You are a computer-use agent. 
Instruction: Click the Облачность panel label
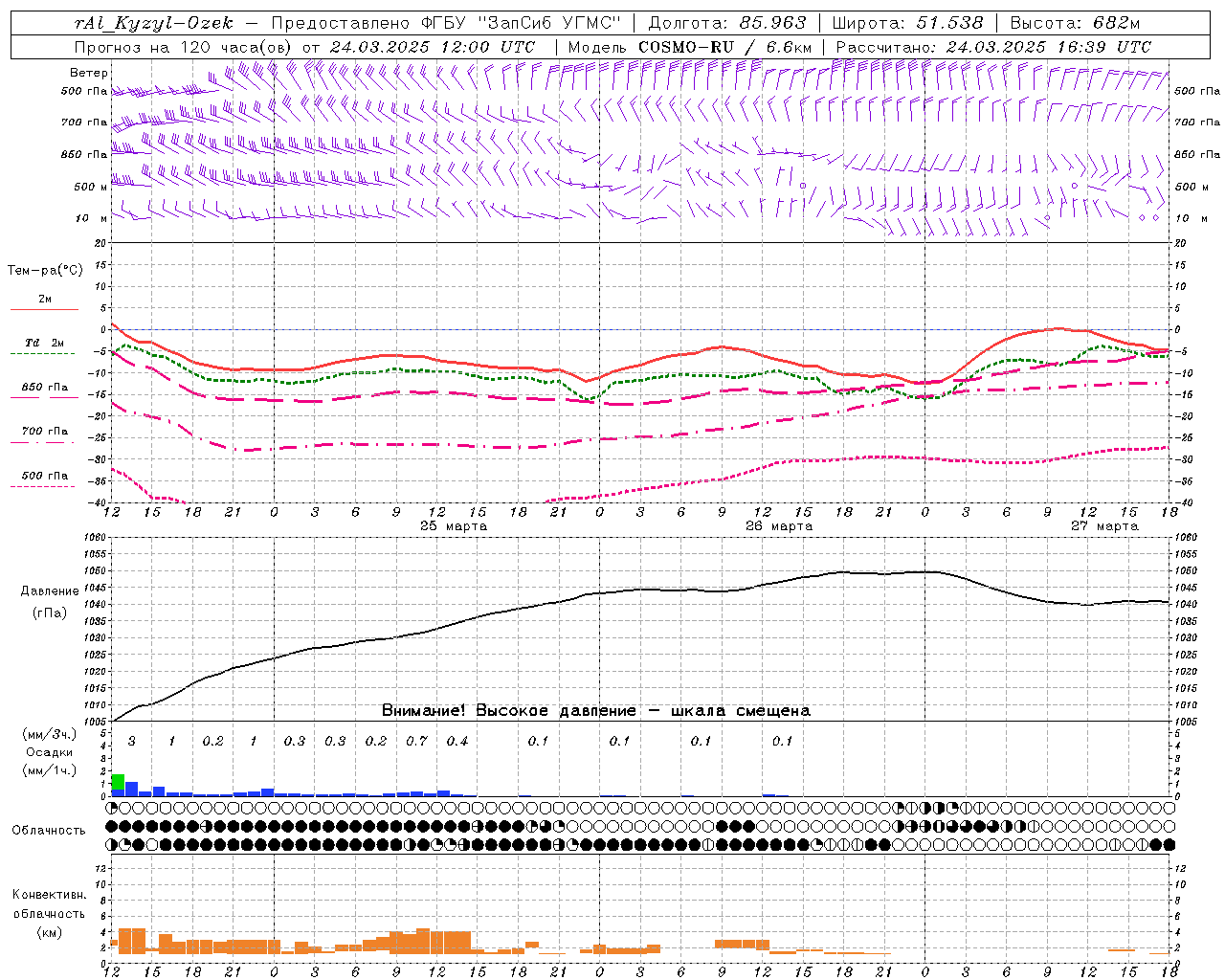click(49, 830)
